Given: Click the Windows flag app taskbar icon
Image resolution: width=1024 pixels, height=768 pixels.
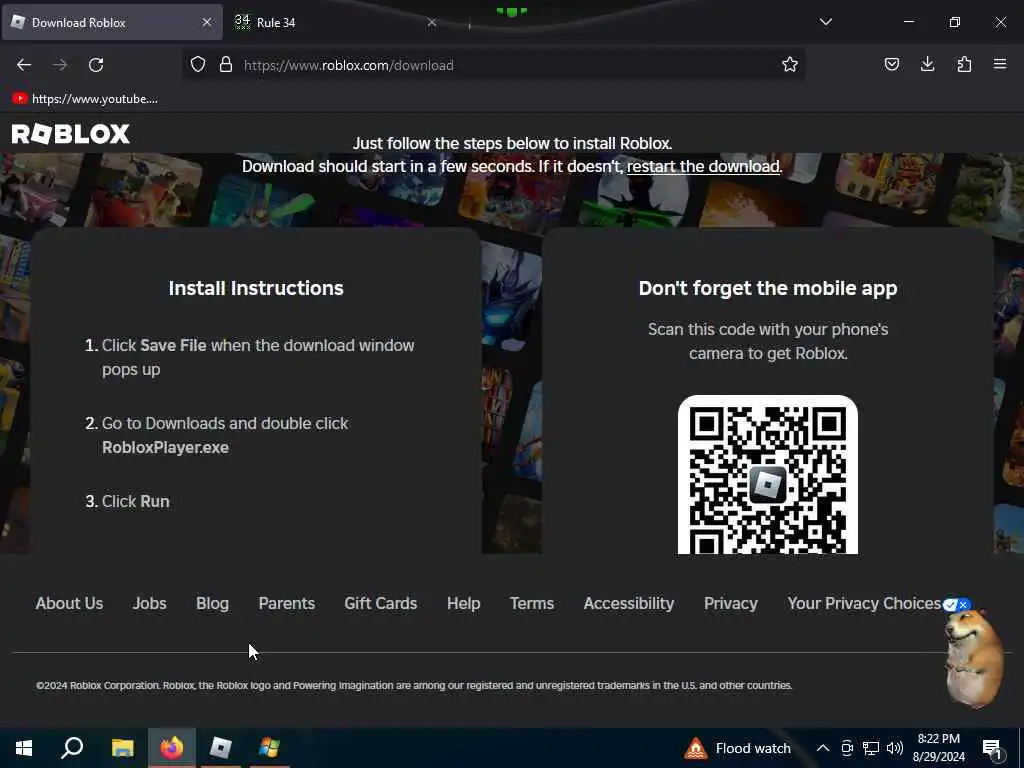Looking at the screenshot, I should 269,748.
